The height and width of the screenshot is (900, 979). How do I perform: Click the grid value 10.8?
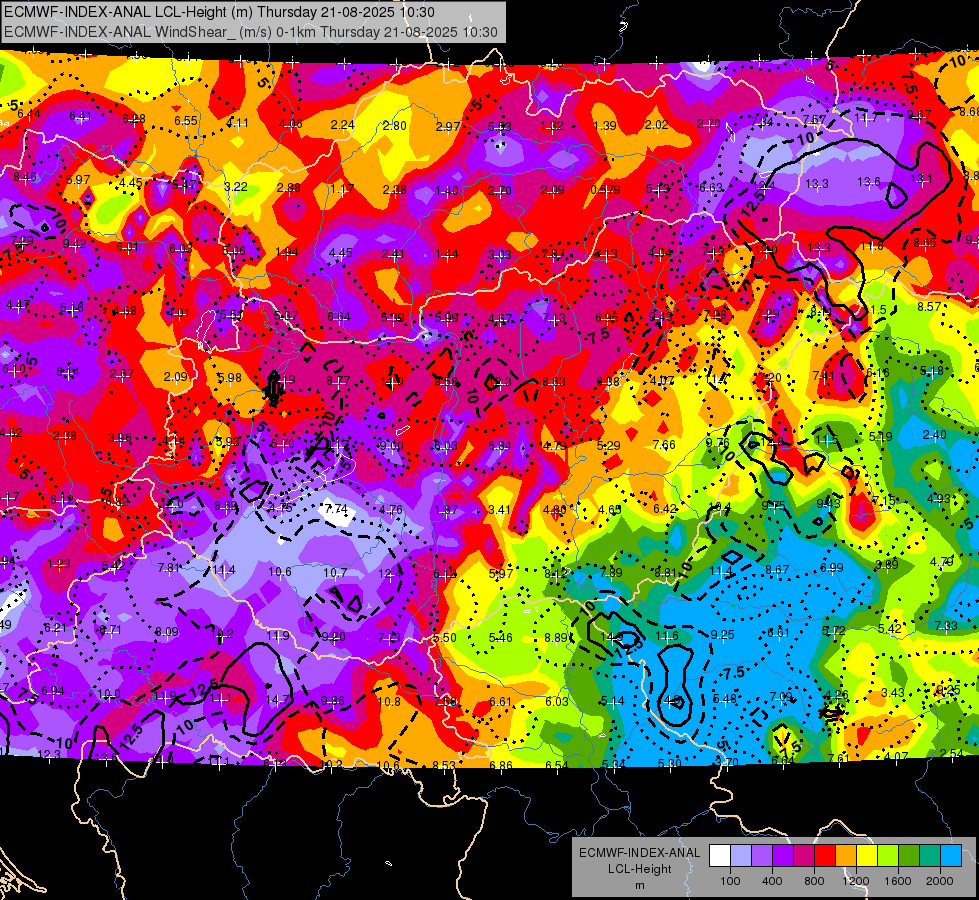(x=388, y=701)
